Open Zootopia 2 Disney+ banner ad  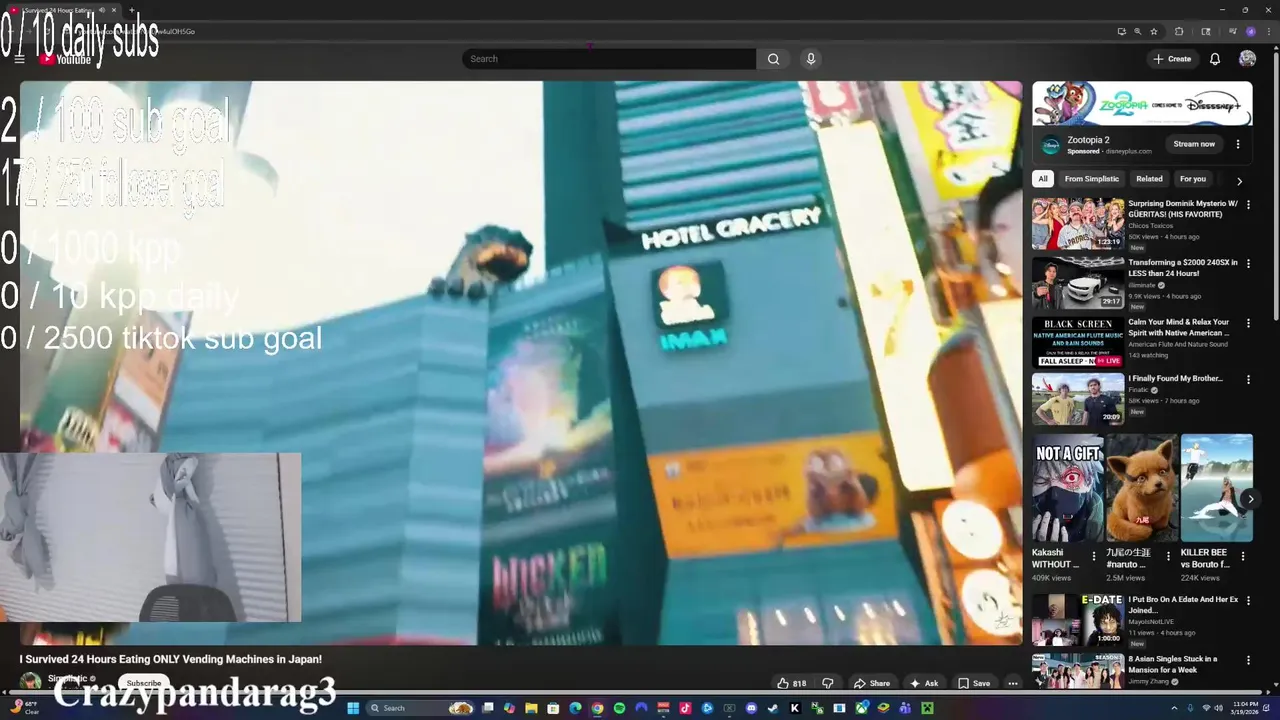point(1142,104)
